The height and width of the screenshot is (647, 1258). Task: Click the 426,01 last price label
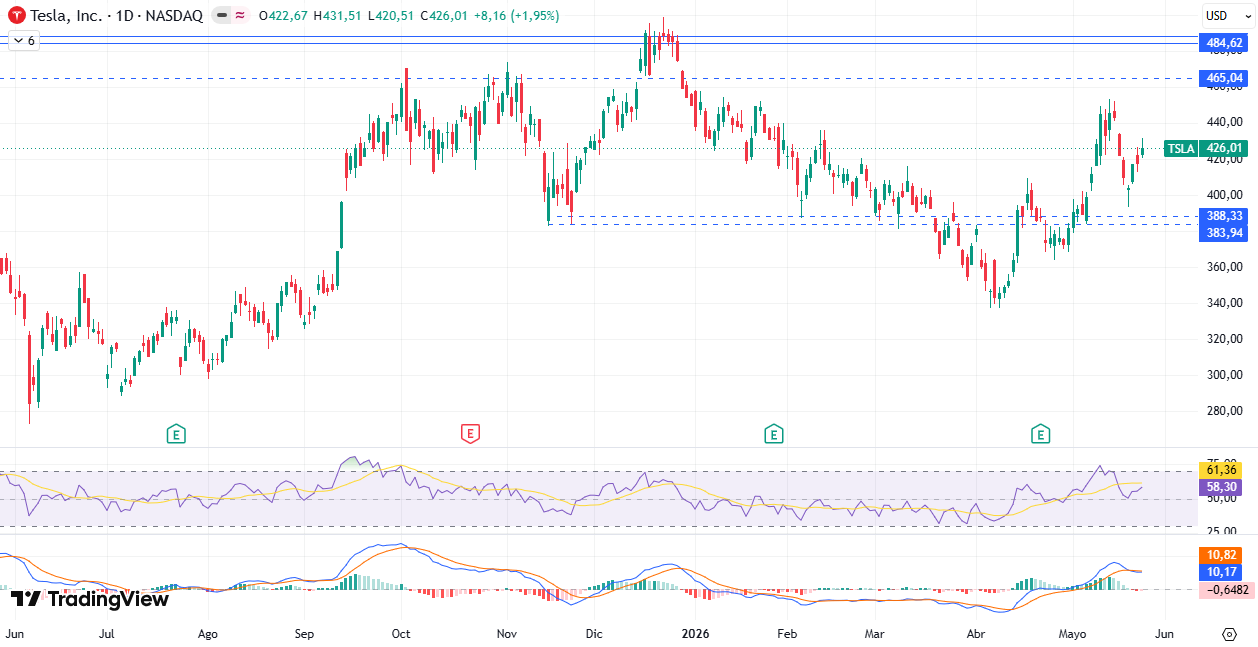[x=1224, y=149]
